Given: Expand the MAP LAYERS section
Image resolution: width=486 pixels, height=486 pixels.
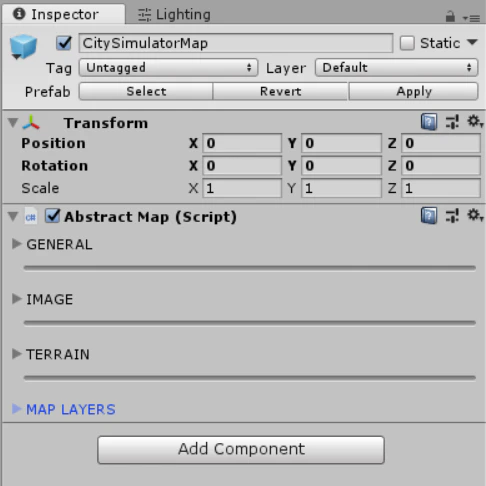Looking at the screenshot, I should click(x=16, y=409).
